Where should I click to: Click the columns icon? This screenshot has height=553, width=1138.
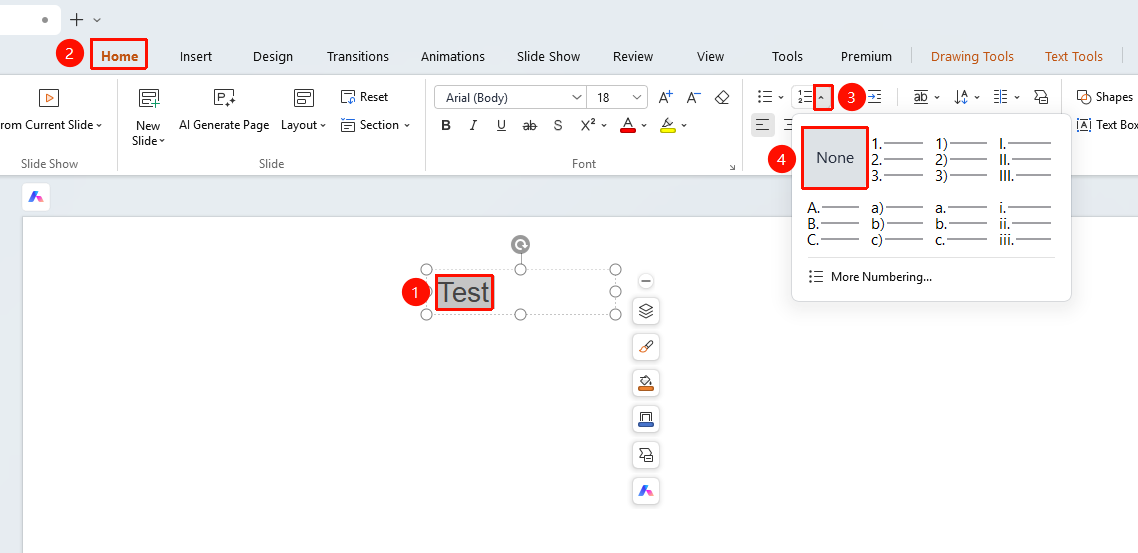[1001, 97]
